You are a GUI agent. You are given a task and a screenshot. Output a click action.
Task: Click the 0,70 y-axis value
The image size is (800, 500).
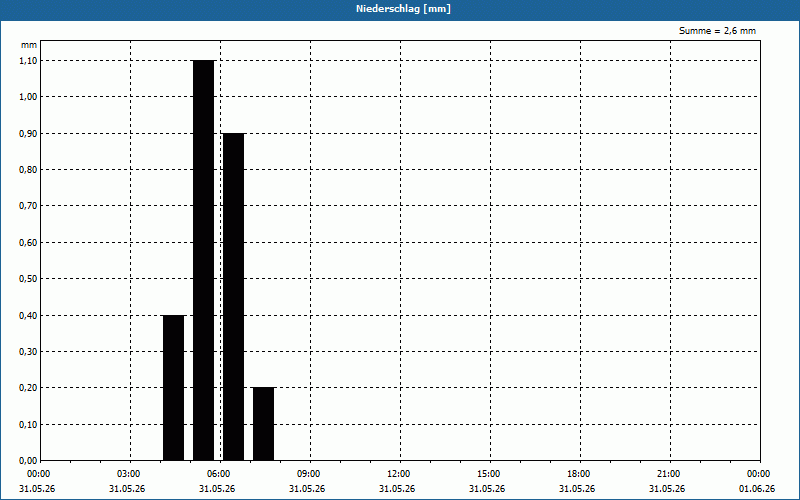click(x=28, y=206)
